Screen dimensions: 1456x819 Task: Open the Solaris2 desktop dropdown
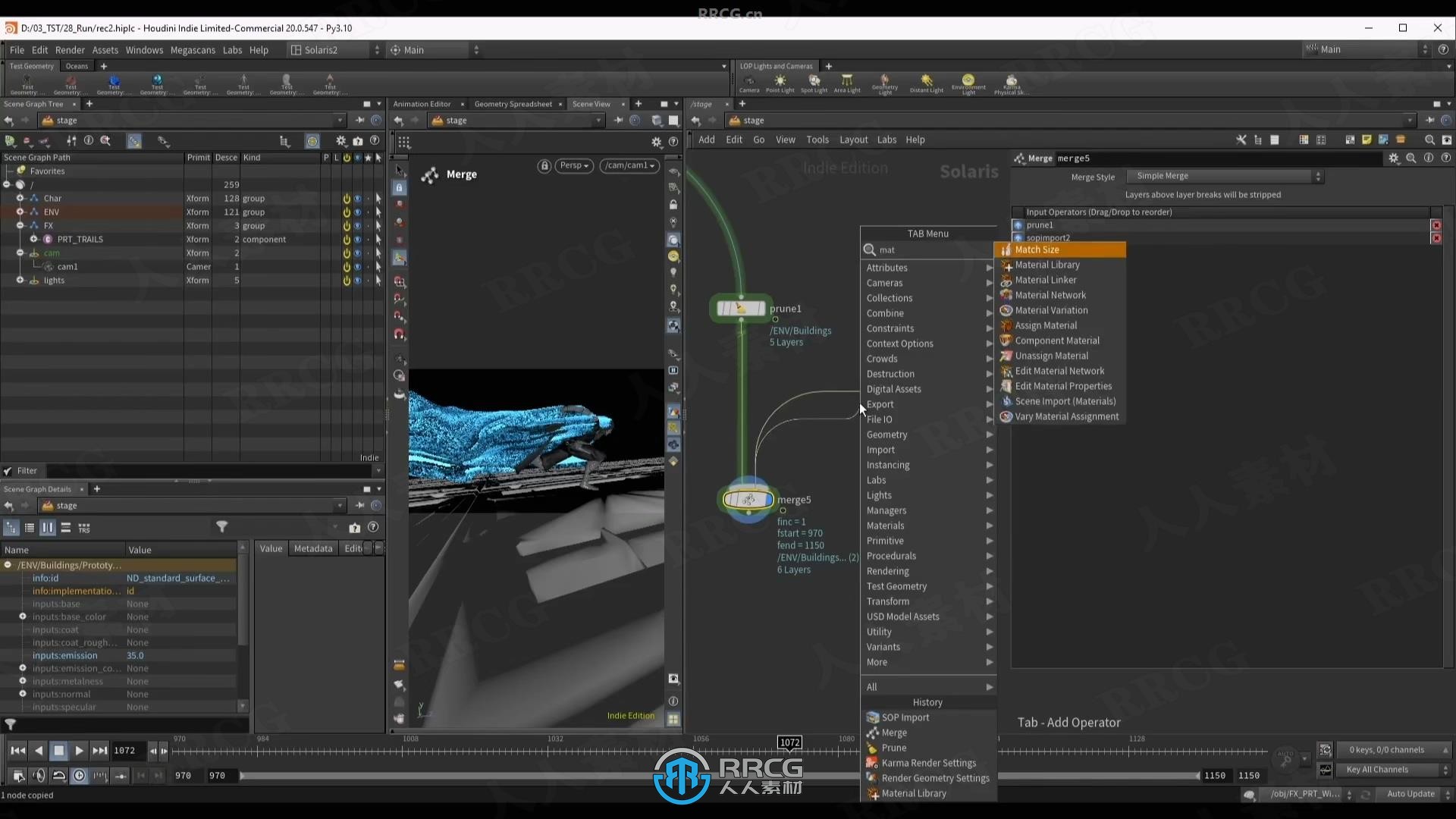(334, 50)
